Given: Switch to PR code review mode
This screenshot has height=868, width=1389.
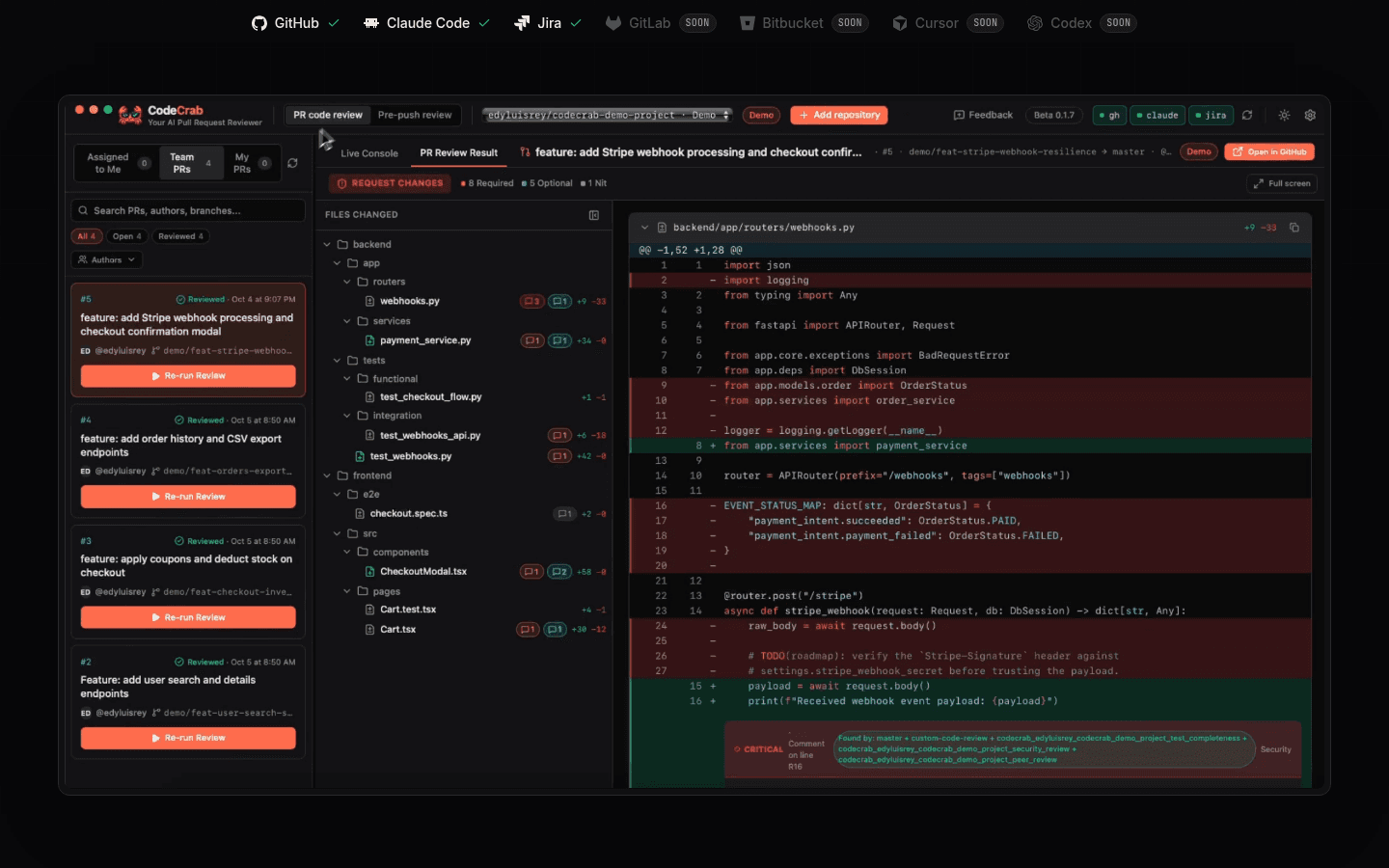Looking at the screenshot, I should (328, 115).
